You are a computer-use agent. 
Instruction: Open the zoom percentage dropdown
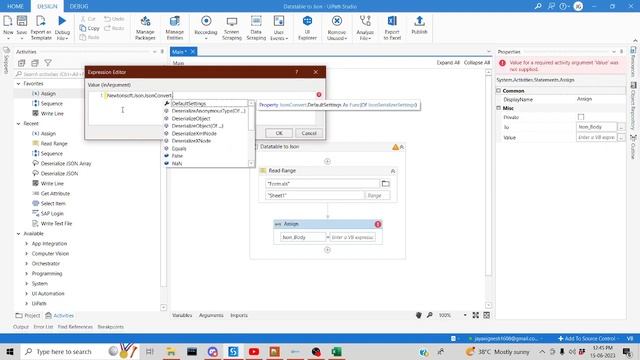464,315
